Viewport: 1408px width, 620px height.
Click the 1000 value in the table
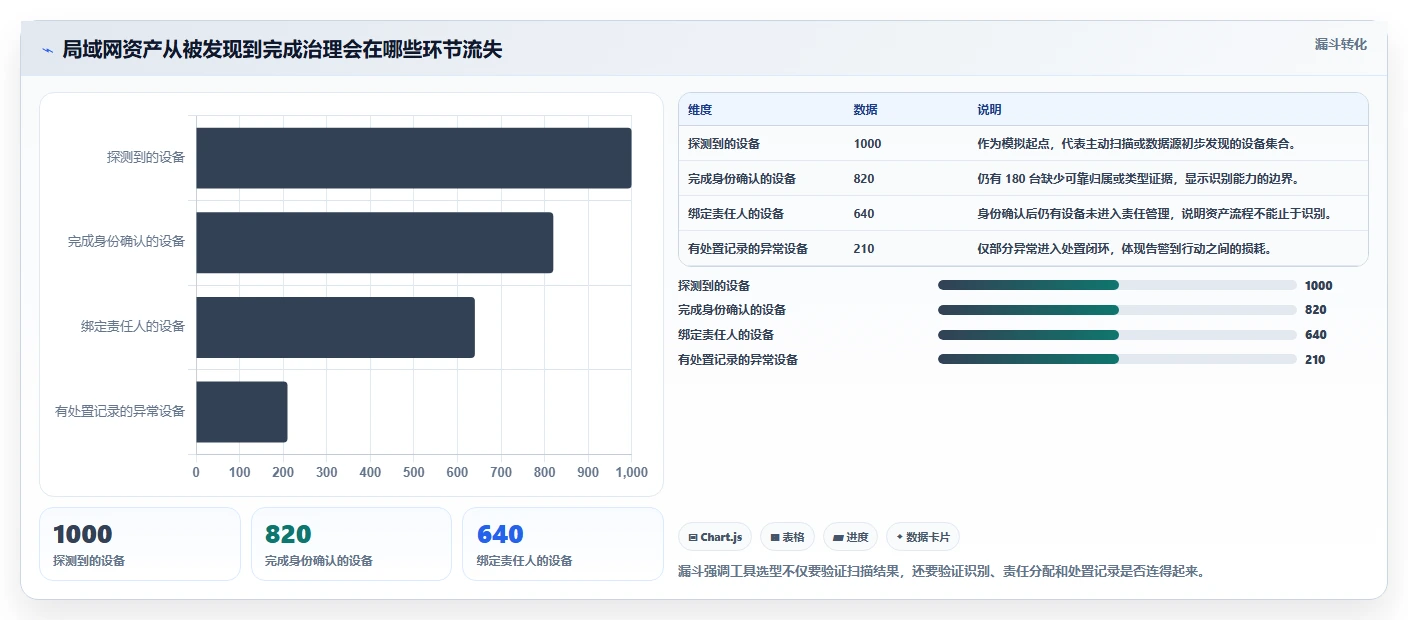tap(867, 144)
